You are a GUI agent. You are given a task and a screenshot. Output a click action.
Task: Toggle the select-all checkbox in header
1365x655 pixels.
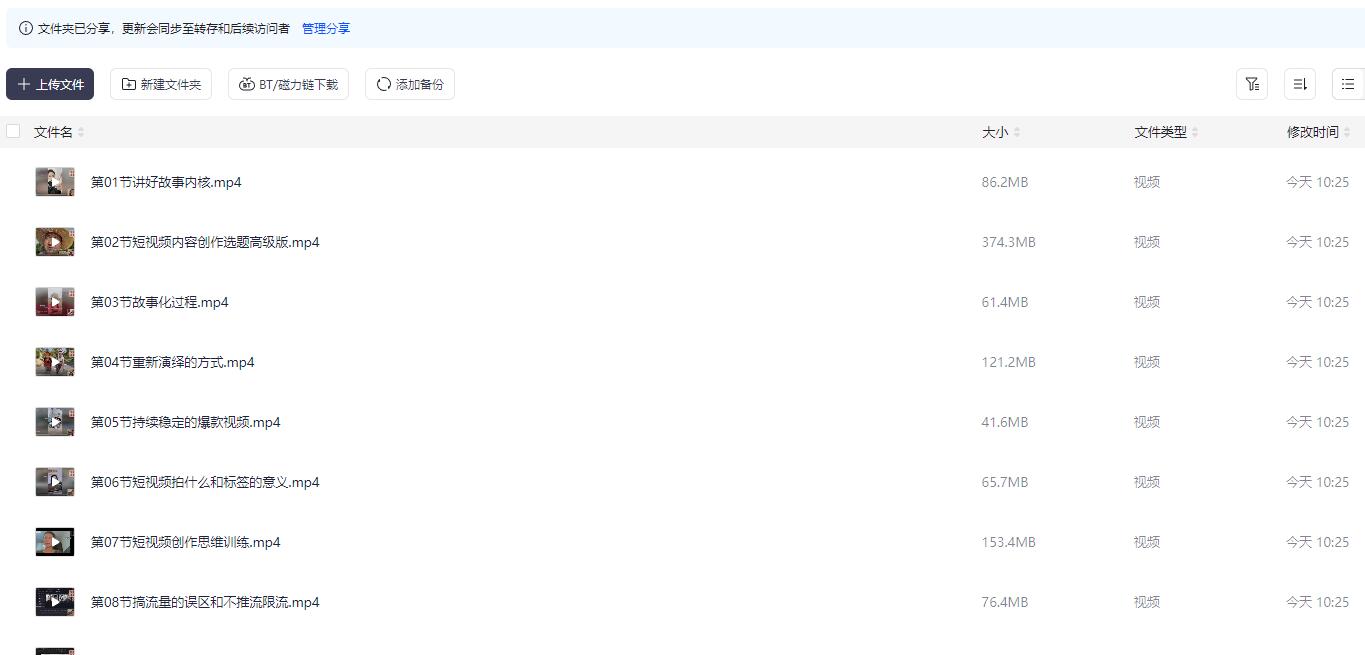click(13, 131)
